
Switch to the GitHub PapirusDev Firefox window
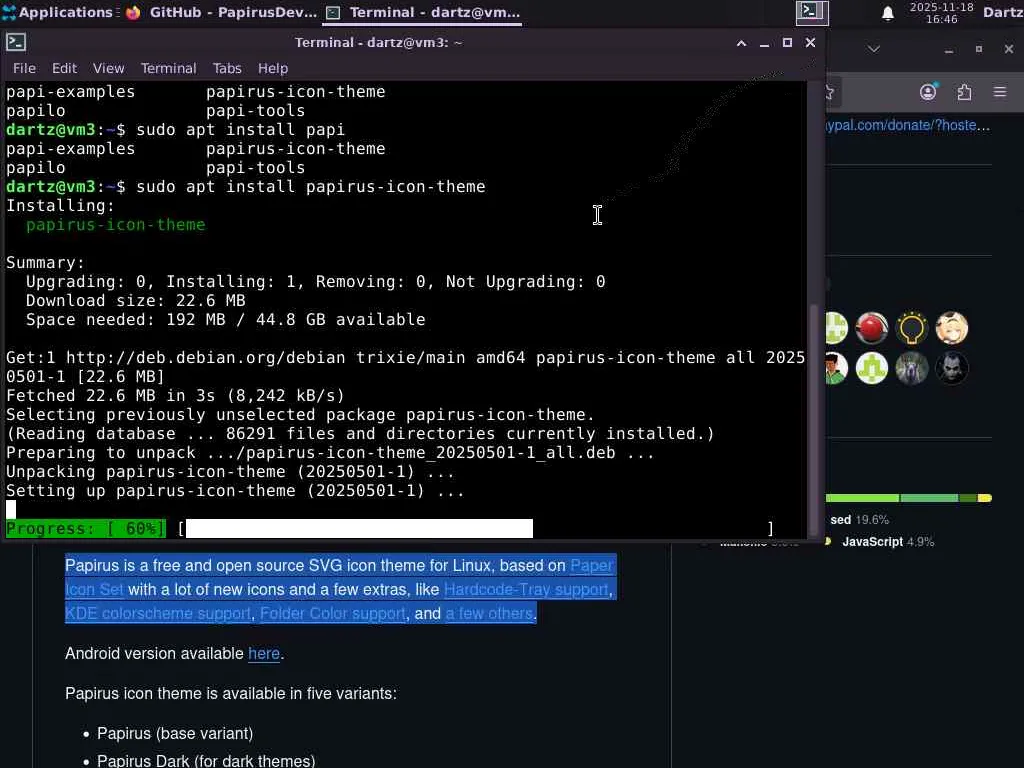[x=221, y=12]
